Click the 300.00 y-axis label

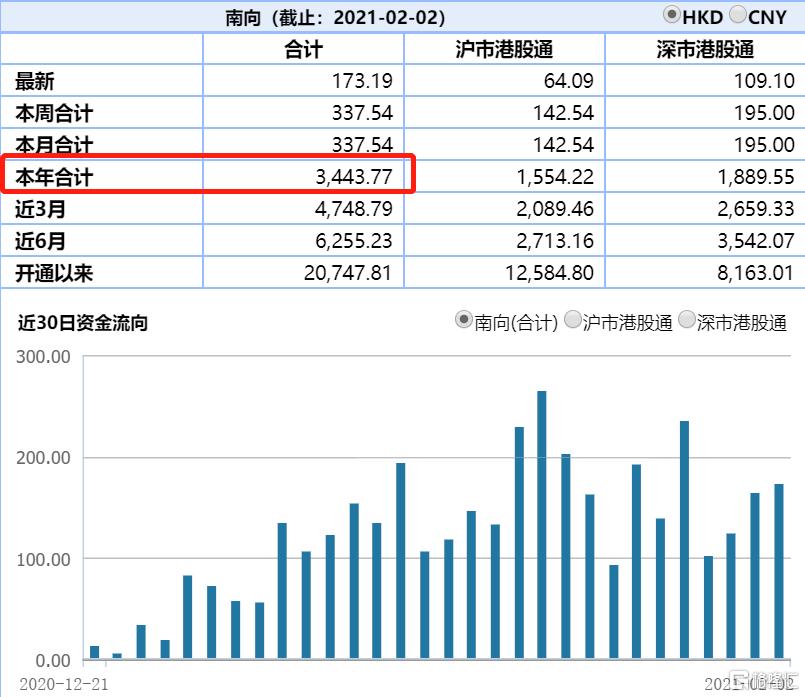(x=43, y=357)
